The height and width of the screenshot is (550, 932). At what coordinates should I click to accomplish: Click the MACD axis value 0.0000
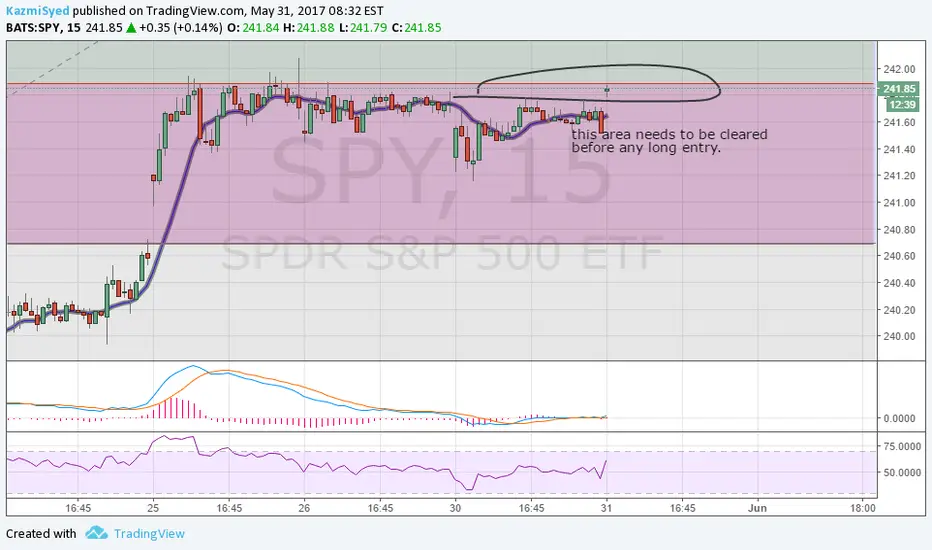pos(899,418)
